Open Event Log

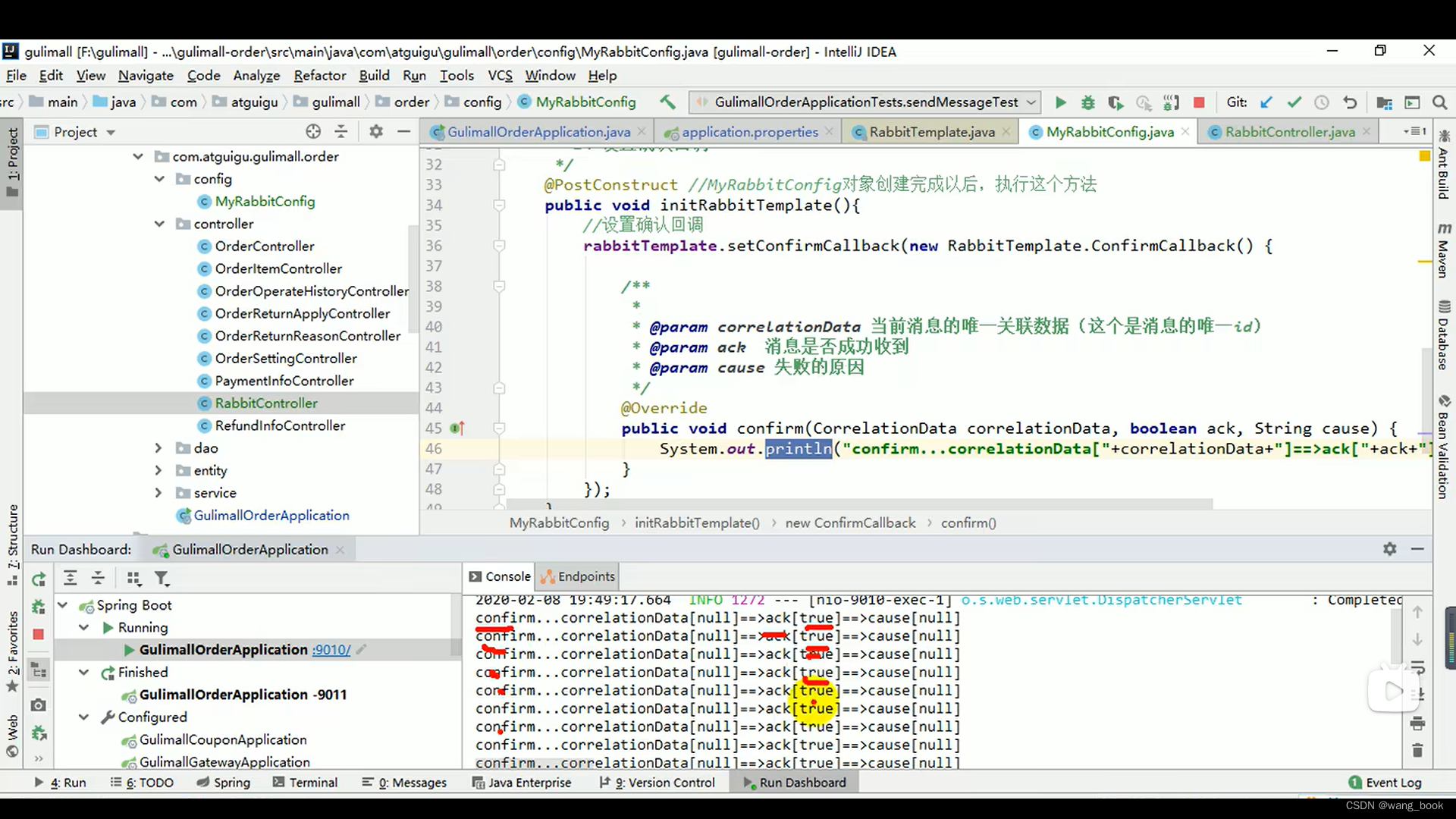1385,783
